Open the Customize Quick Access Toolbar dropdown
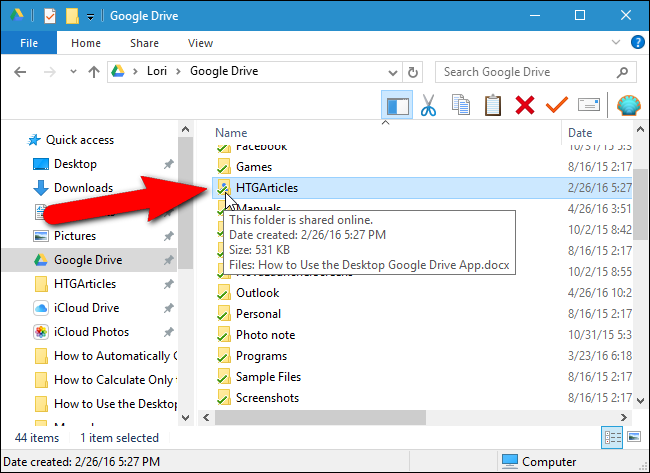 [x=90, y=17]
